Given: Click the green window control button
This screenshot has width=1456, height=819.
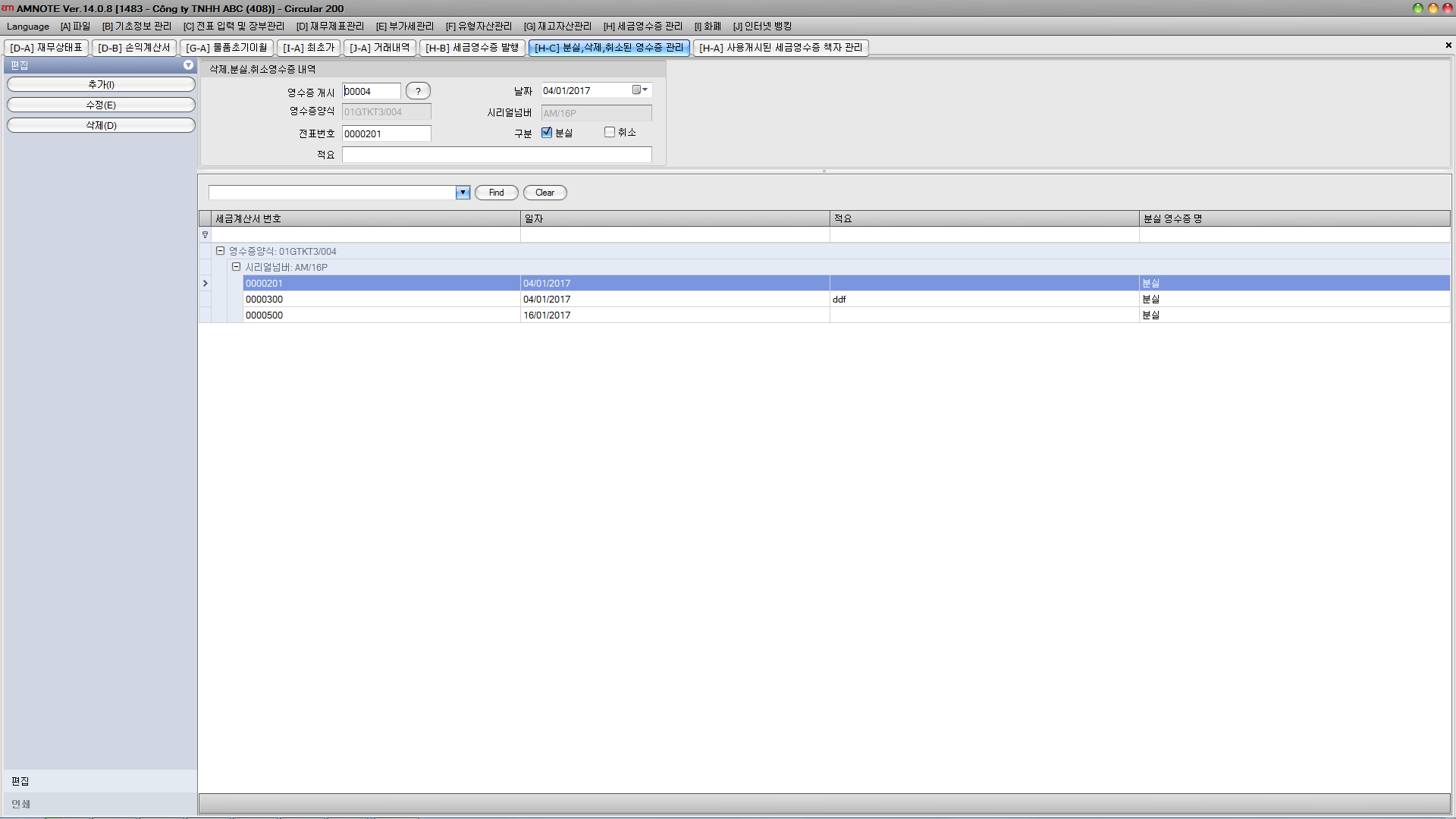Looking at the screenshot, I should [1417, 8].
